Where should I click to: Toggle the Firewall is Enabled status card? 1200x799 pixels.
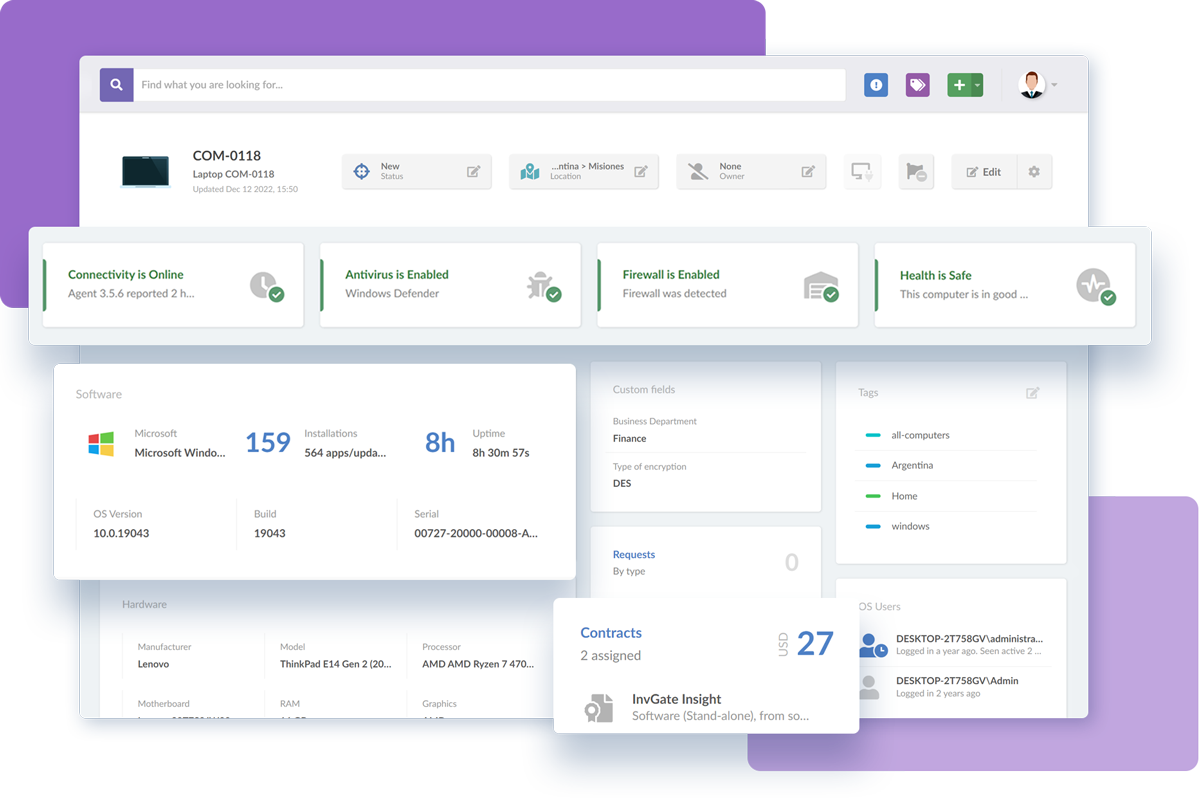pyautogui.click(x=726, y=284)
